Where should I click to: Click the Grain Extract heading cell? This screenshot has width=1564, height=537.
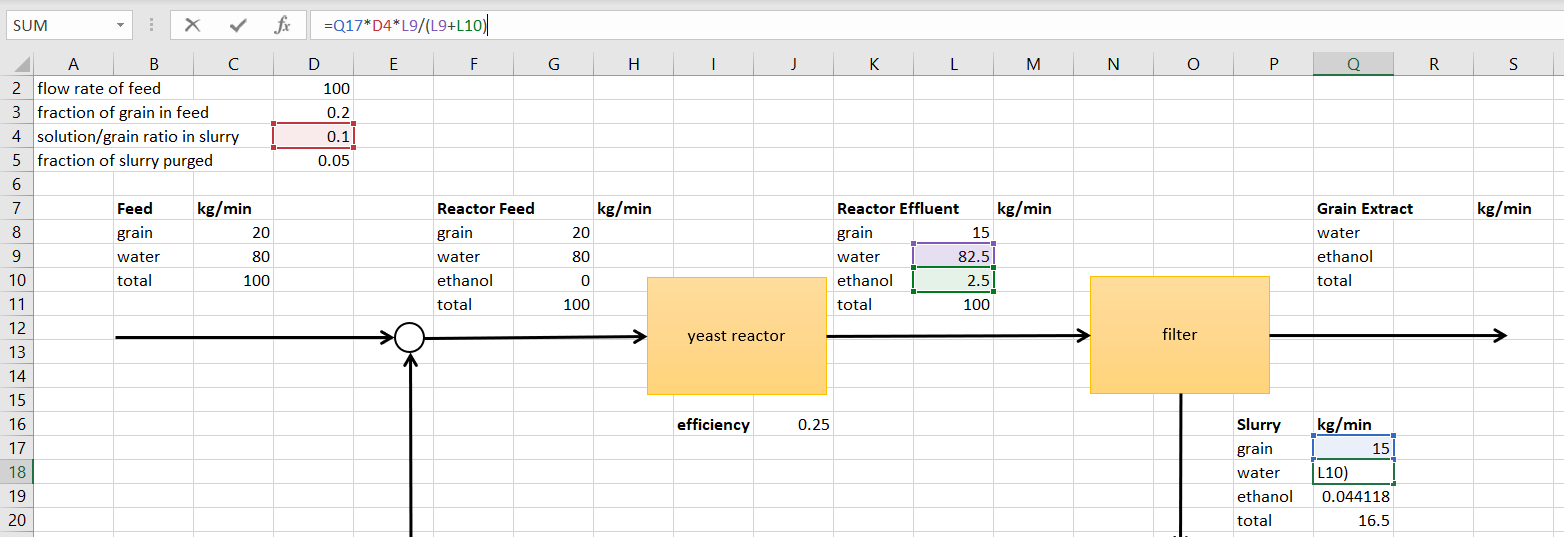click(1365, 209)
